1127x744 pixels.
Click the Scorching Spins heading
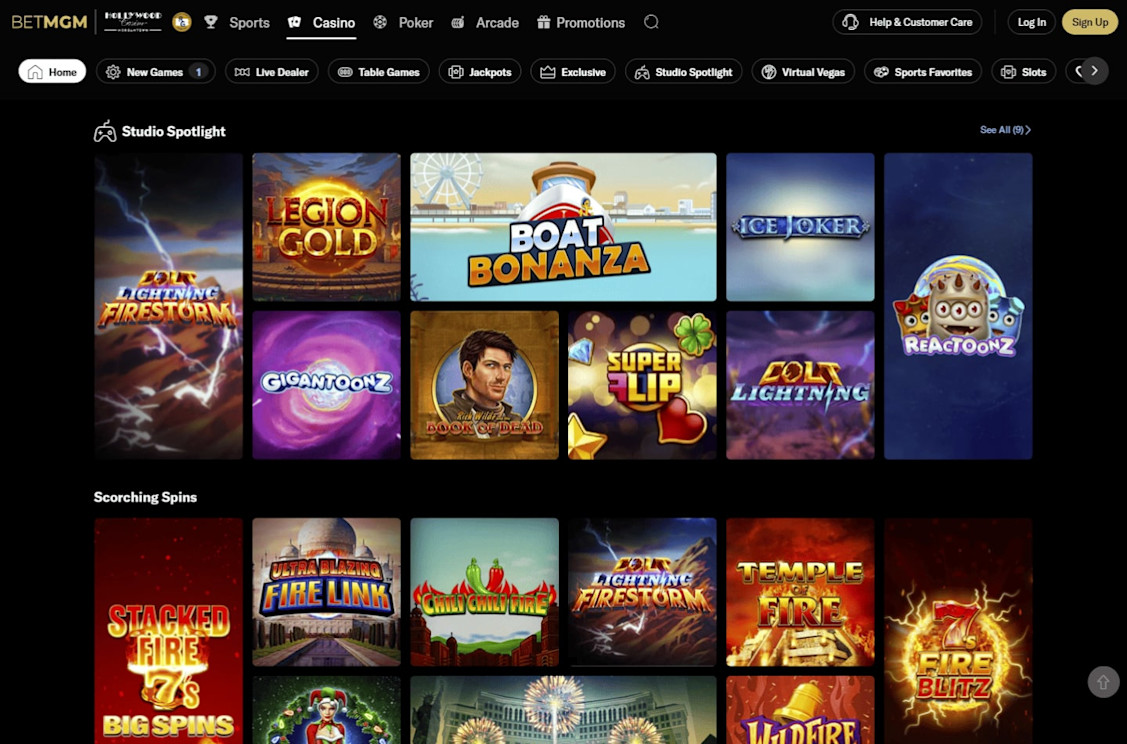(145, 497)
